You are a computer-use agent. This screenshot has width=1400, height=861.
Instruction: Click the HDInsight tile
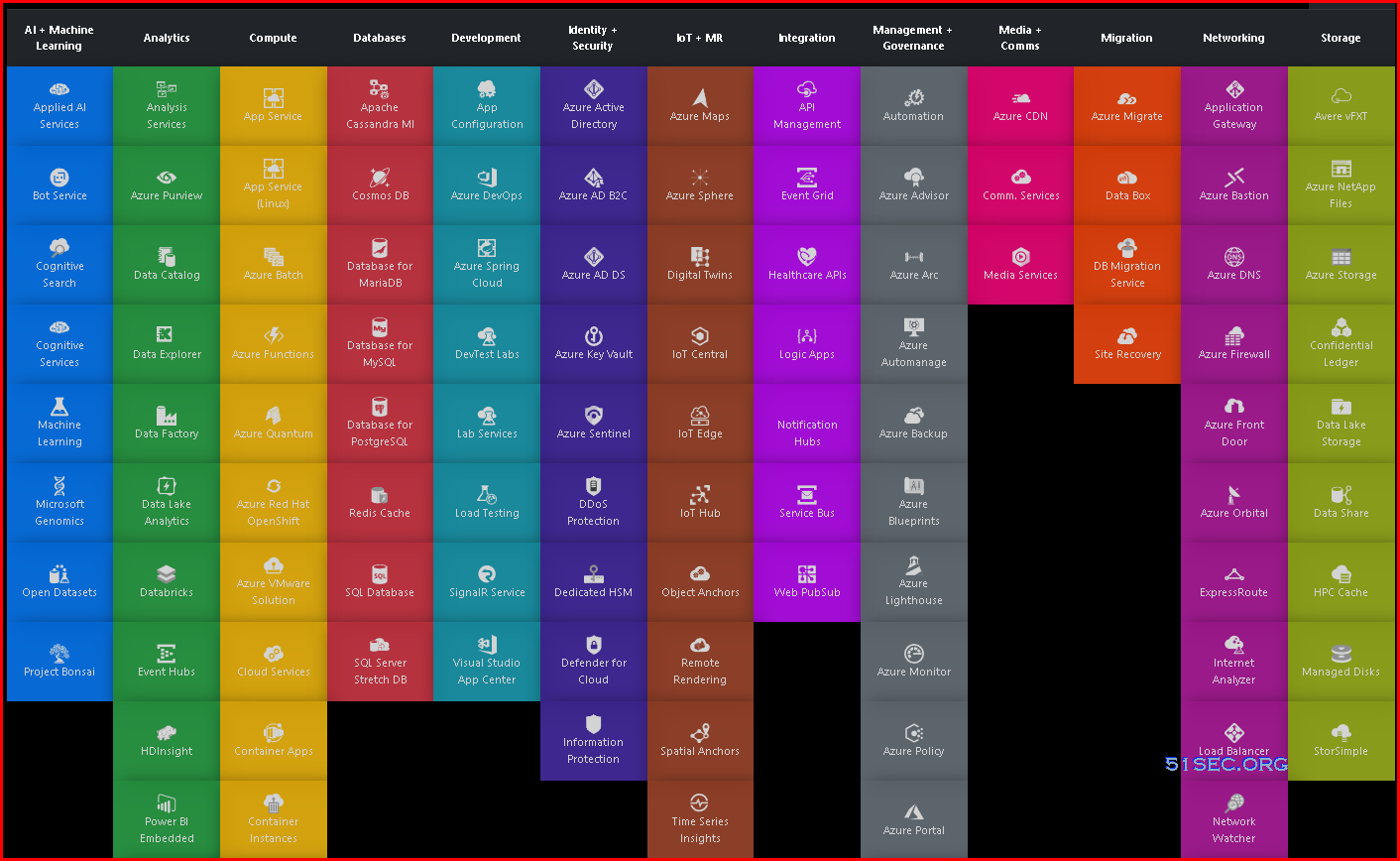[167, 741]
